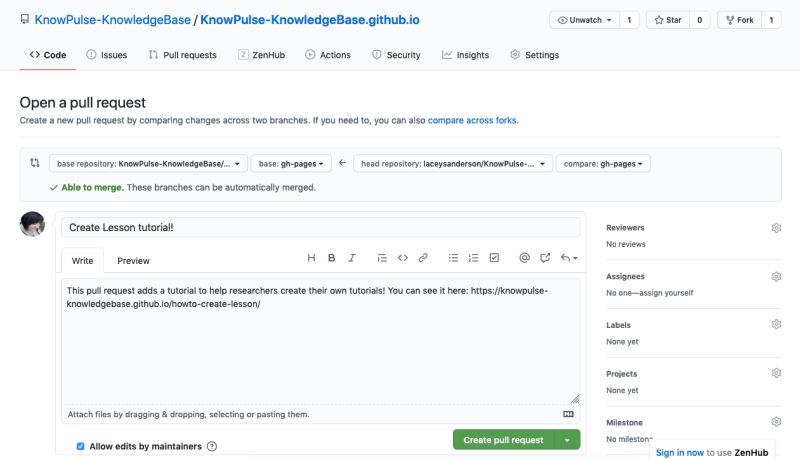Reference an issue or pull request icon

tap(545, 258)
